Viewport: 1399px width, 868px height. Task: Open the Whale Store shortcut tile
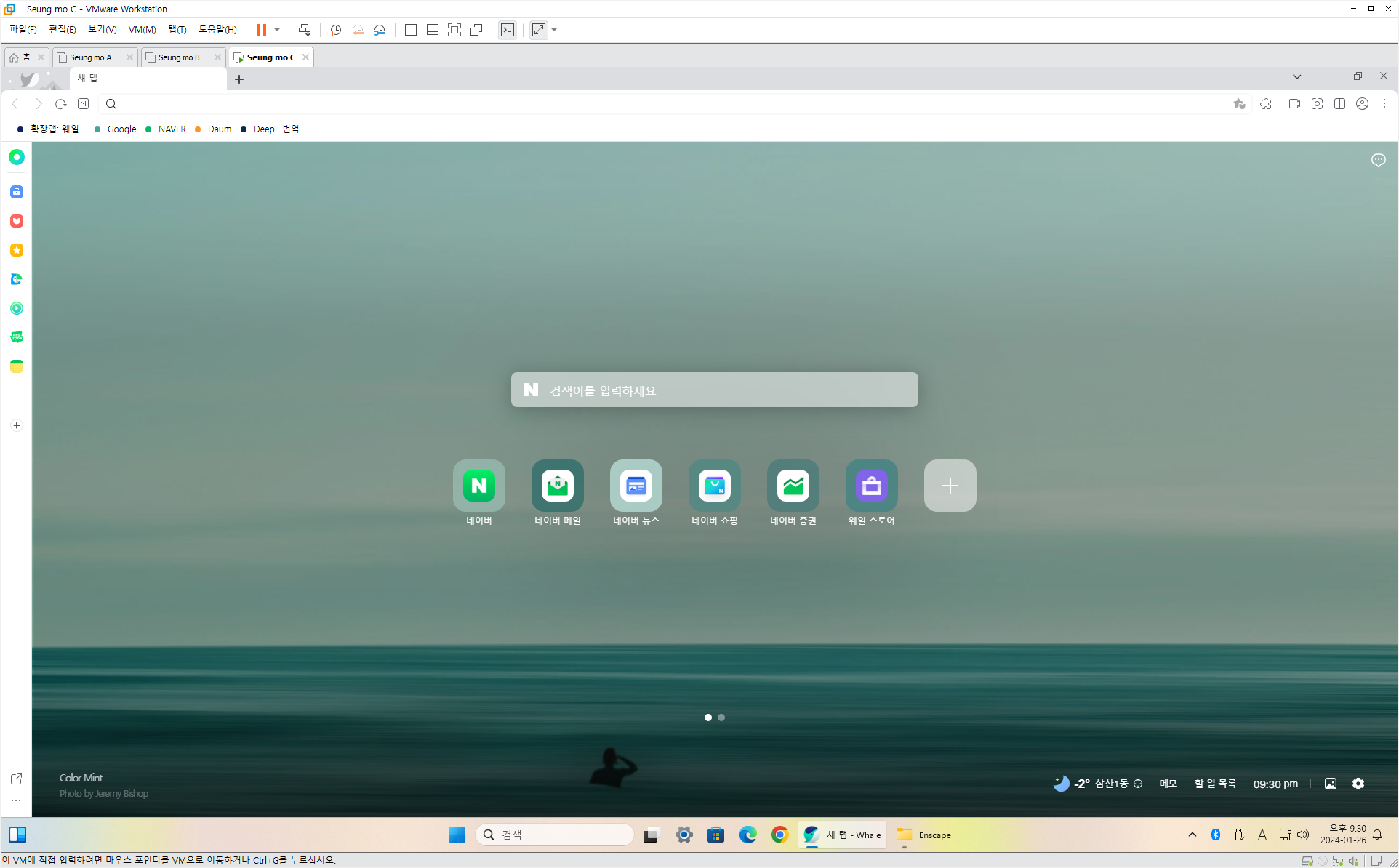(x=871, y=486)
